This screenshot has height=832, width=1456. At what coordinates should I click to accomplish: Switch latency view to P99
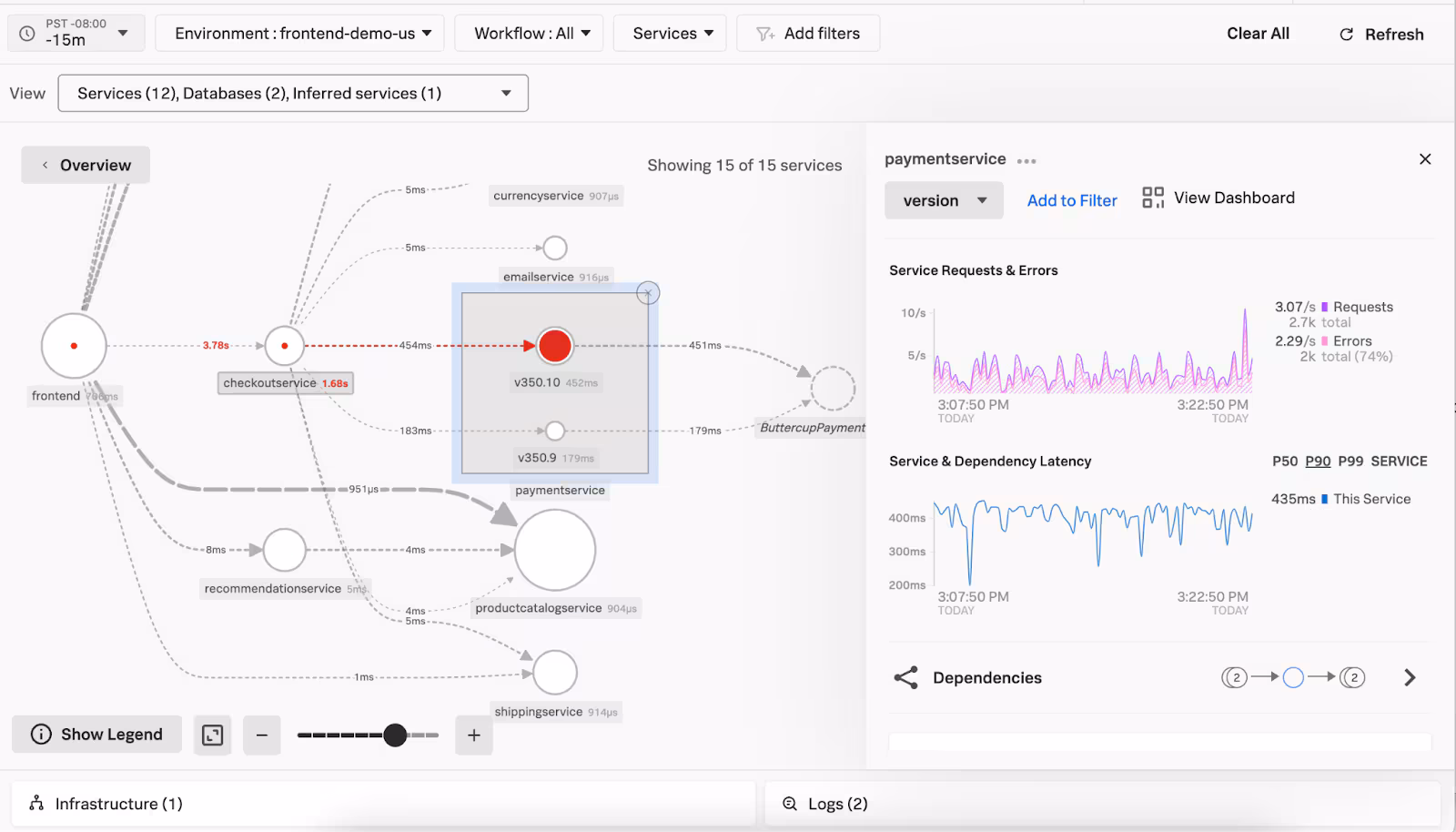[1350, 462]
